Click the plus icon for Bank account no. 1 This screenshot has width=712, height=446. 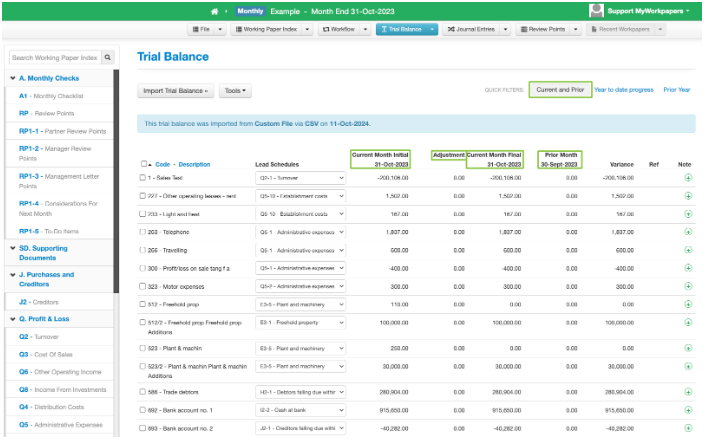click(x=688, y=410)
